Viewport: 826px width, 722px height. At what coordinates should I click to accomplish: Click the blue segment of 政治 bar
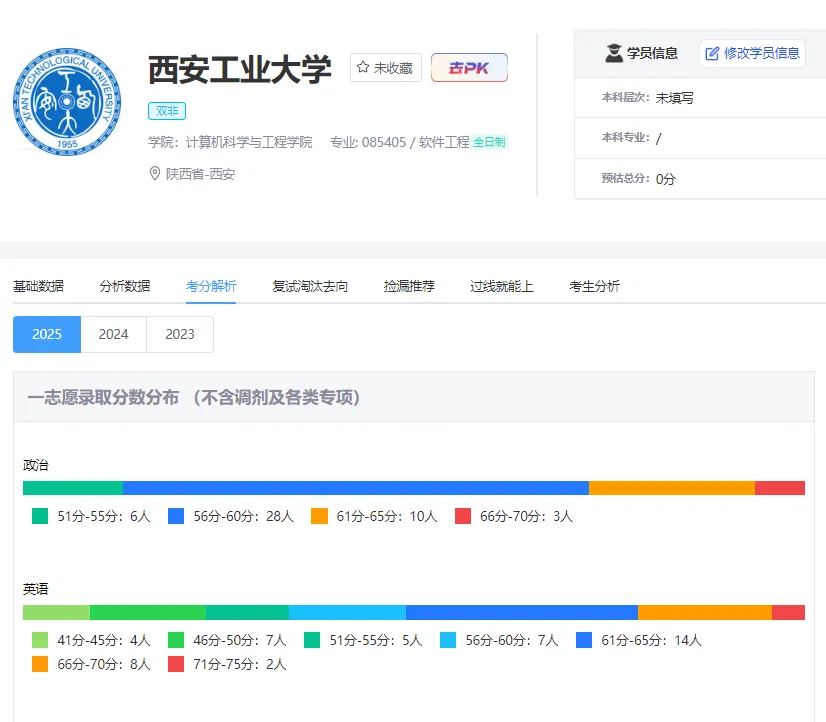pos(356,488)
